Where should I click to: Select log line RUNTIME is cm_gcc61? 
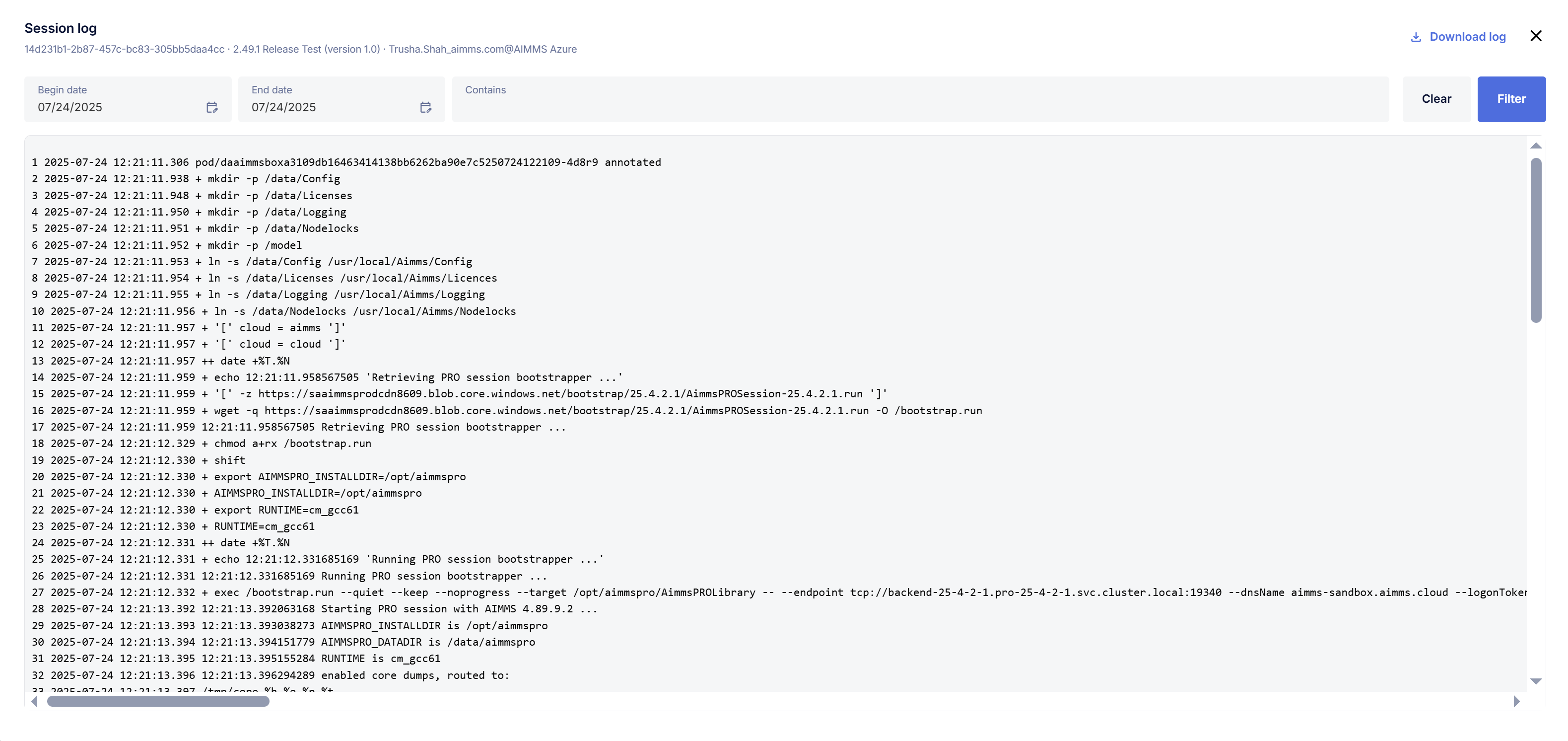pos(236,659)
